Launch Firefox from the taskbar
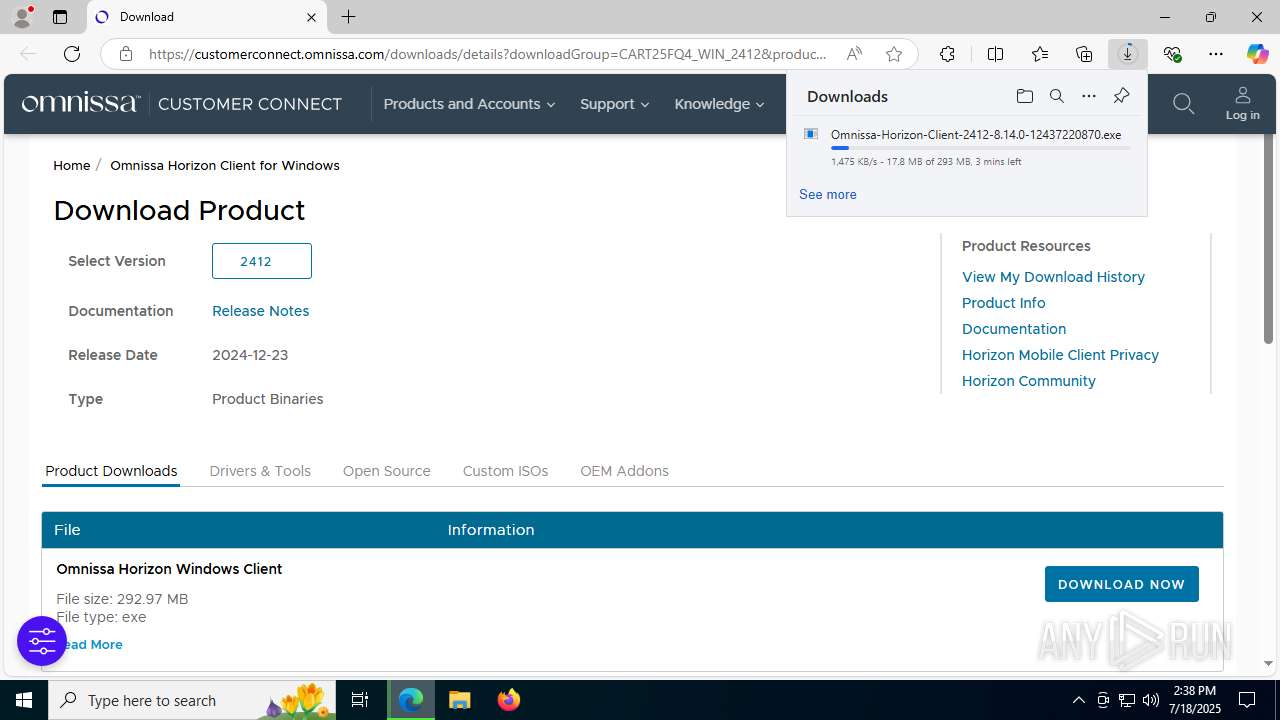This screenshot has height=720, width=1280. pos(508,700)
